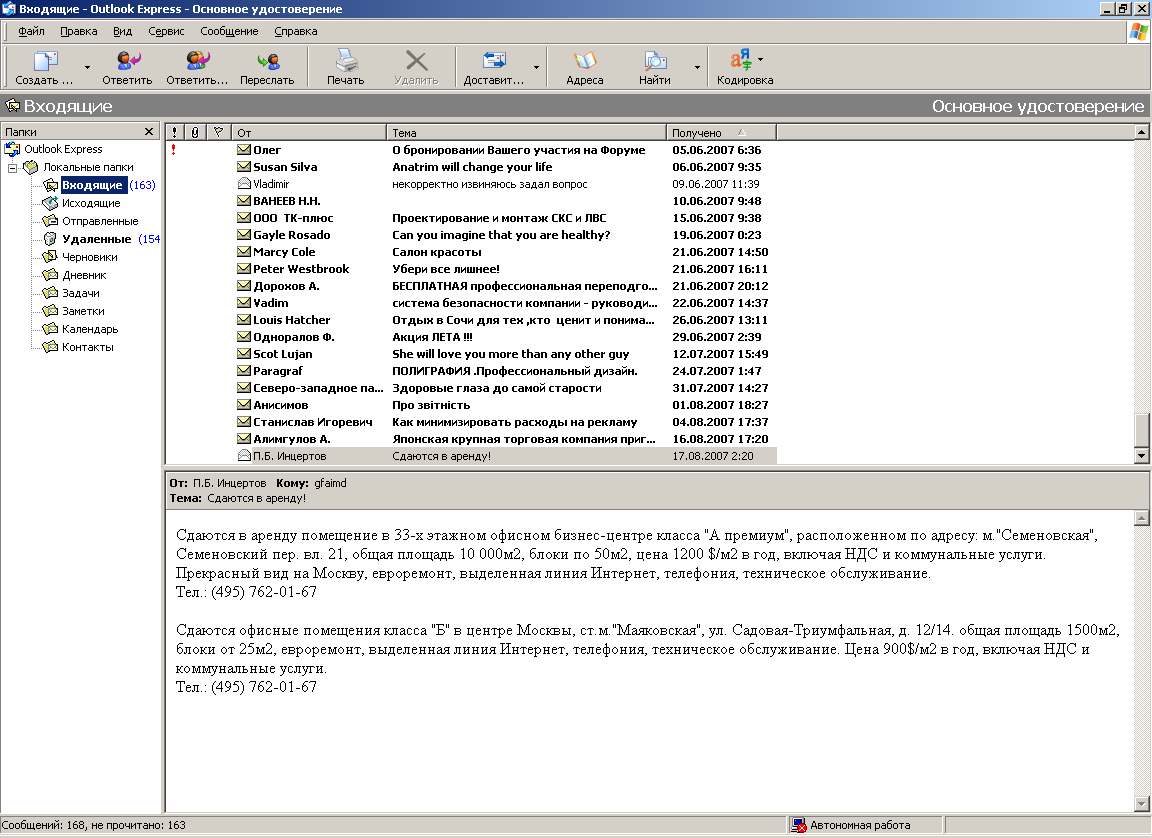Click the Ответить (Reply) toolbar icon
The image size is (1152, 838).
[x=128, y=61]
